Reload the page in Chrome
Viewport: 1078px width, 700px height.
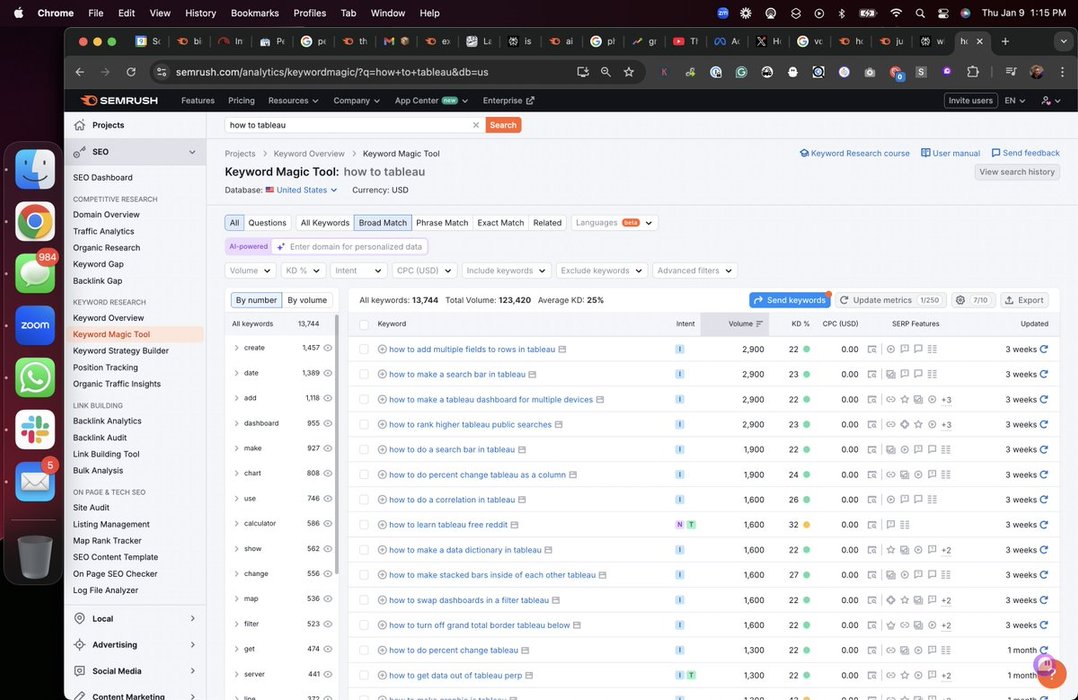click(x=131, y=72)
